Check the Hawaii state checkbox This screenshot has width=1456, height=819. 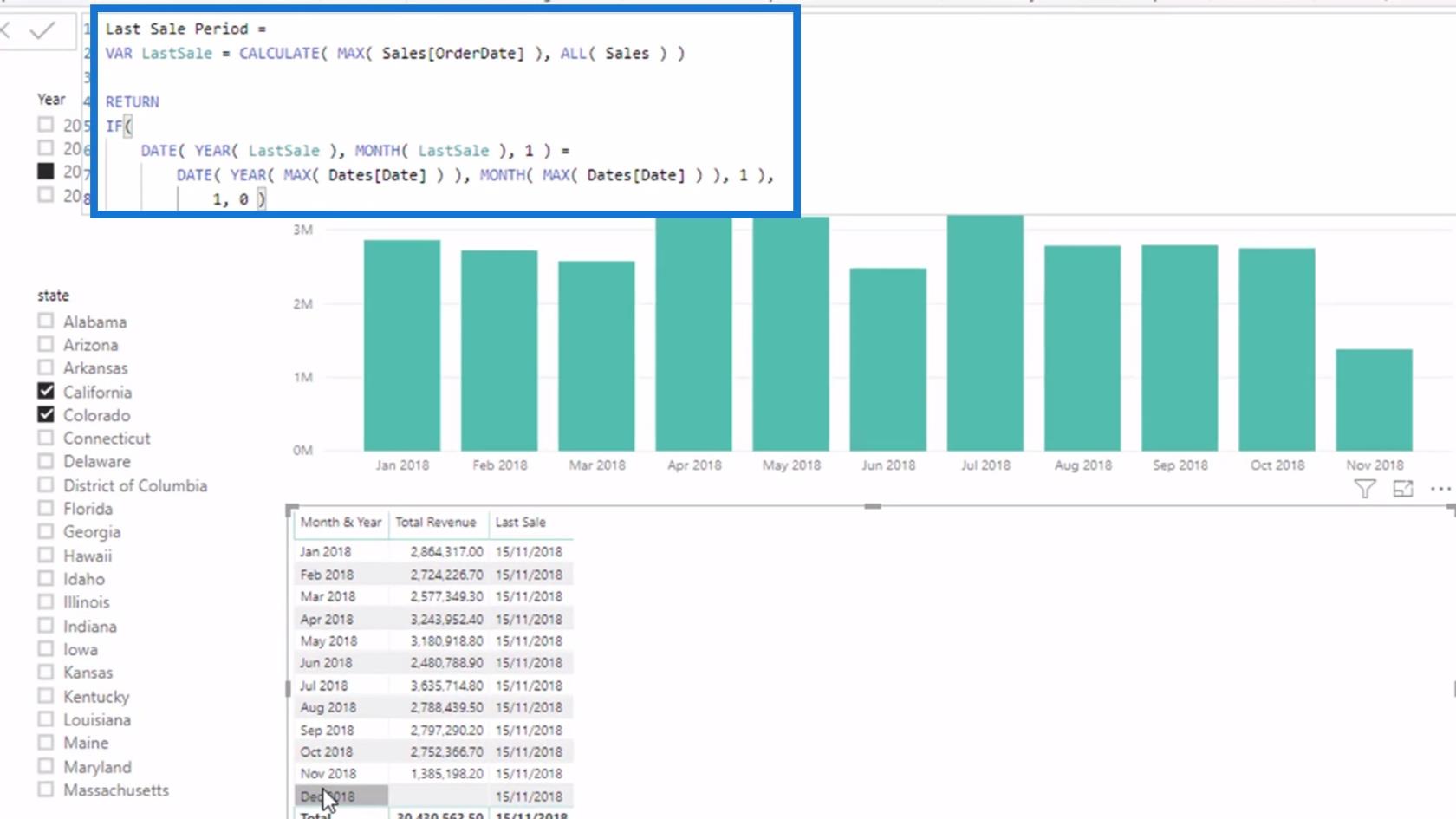46,555
